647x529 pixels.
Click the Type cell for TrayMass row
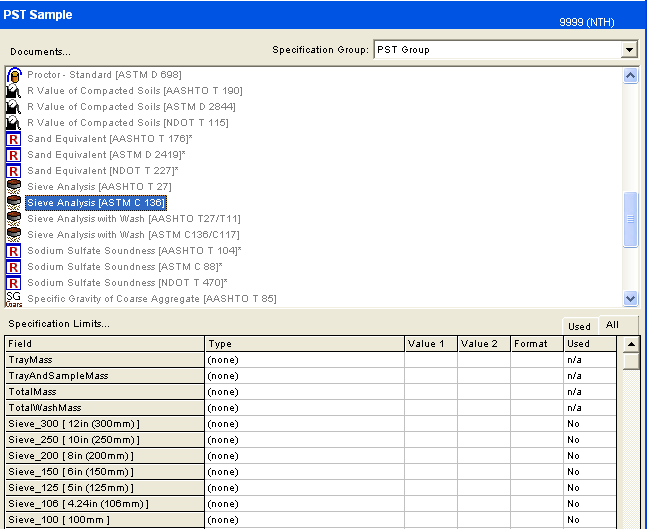(x=304, y=360)
